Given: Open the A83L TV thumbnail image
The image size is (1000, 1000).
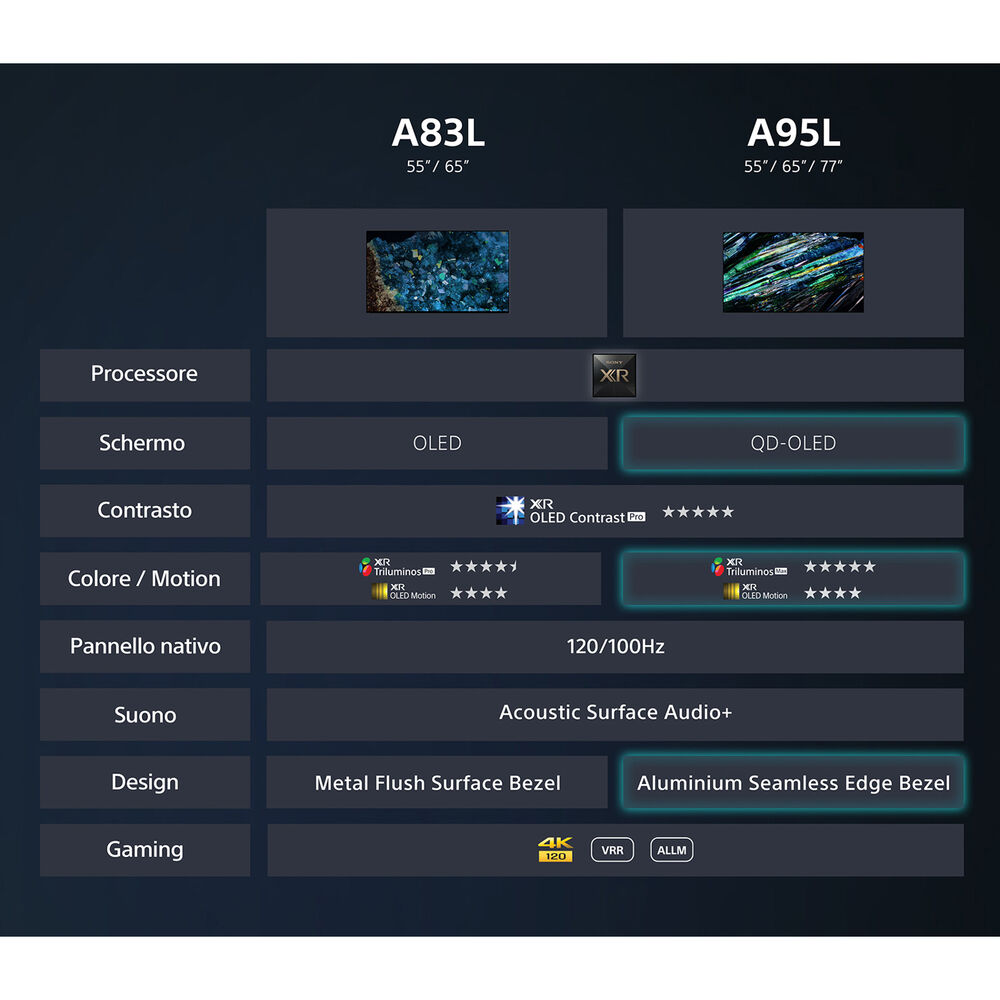Looking at the screenshot, I should click(x=437, y=272).
